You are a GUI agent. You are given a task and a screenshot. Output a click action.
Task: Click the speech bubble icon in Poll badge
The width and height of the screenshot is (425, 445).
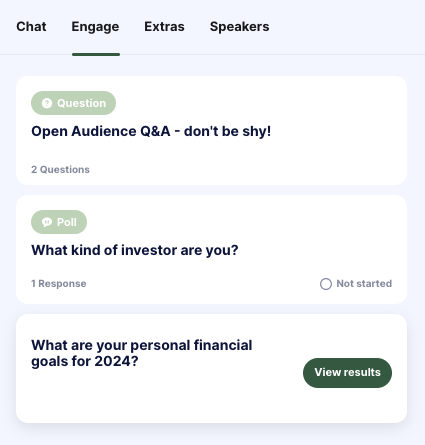pos(47,222)
